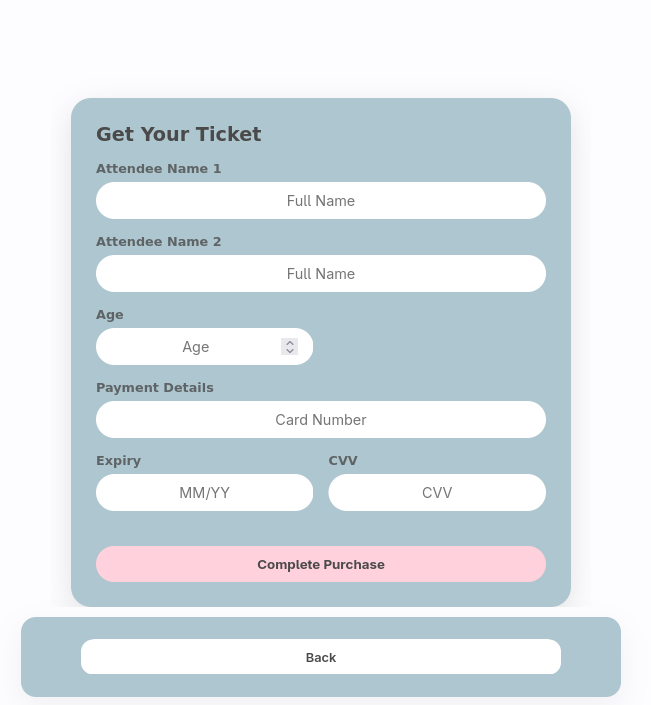Screen dimensions: 651x705
Task: Click the Attendee Name 1 full name field
Action: [320, 201]
